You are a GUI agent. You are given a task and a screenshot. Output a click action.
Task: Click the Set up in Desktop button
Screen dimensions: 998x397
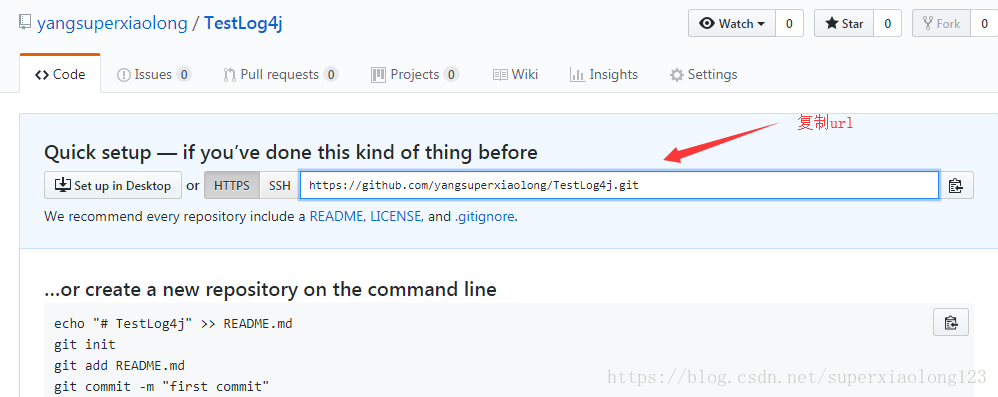click(113, 186)
